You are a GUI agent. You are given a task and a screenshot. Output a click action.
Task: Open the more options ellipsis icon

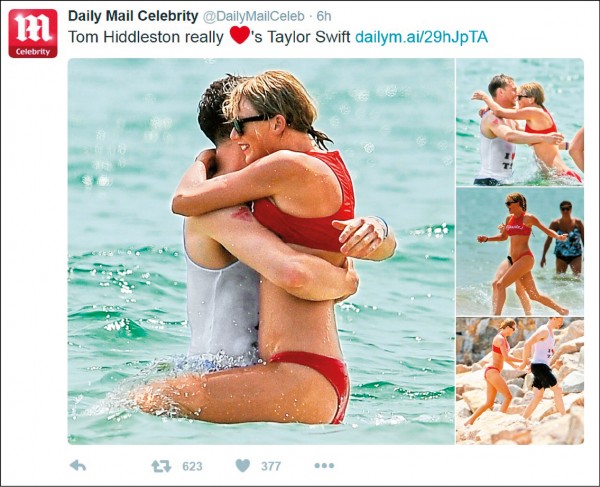[x=324, y=466]
